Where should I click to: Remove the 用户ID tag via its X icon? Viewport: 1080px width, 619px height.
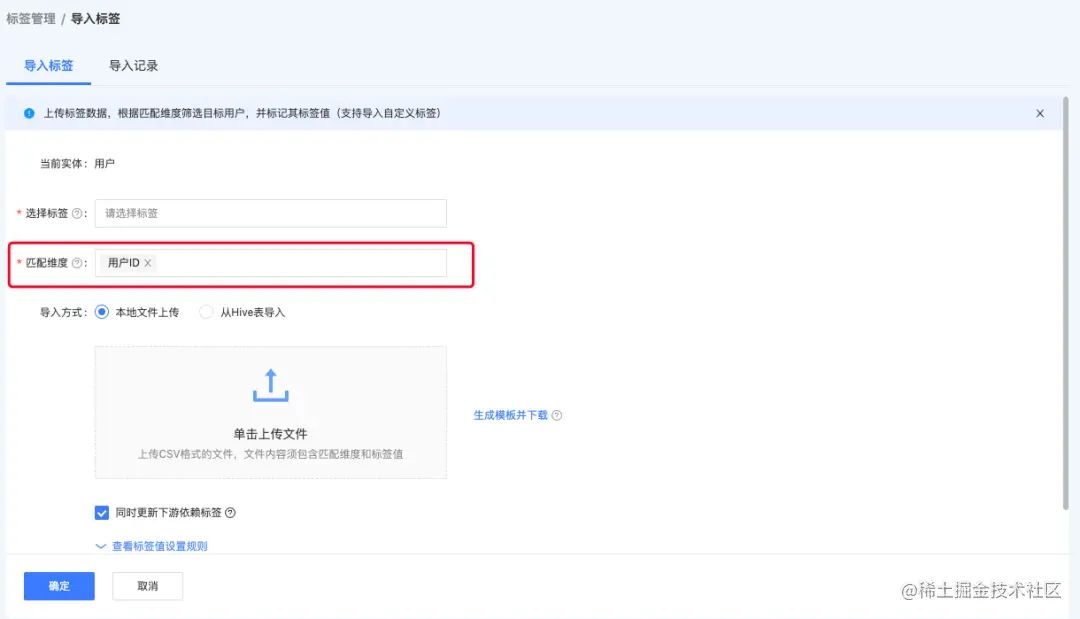point(147,263)
